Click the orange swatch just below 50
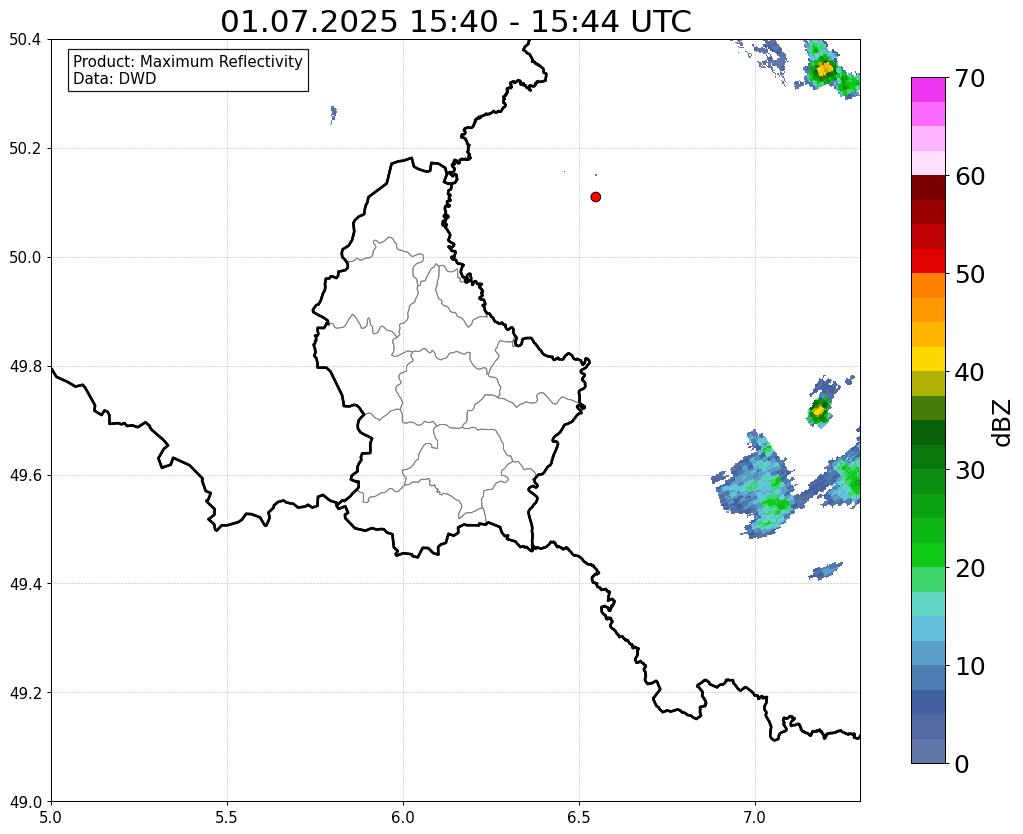The width and height of the screenshot is (1023, 834). pyautogui.click(x=928, y=285)
